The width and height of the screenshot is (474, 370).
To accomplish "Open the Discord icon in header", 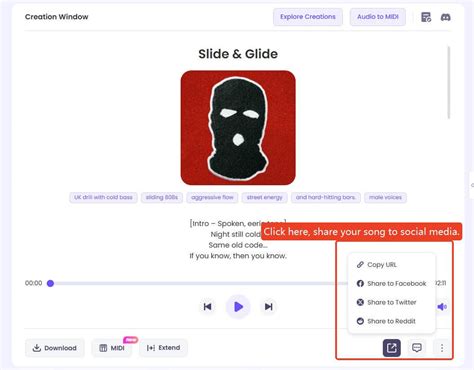I will pyautogui.click(x=445, y=17).
